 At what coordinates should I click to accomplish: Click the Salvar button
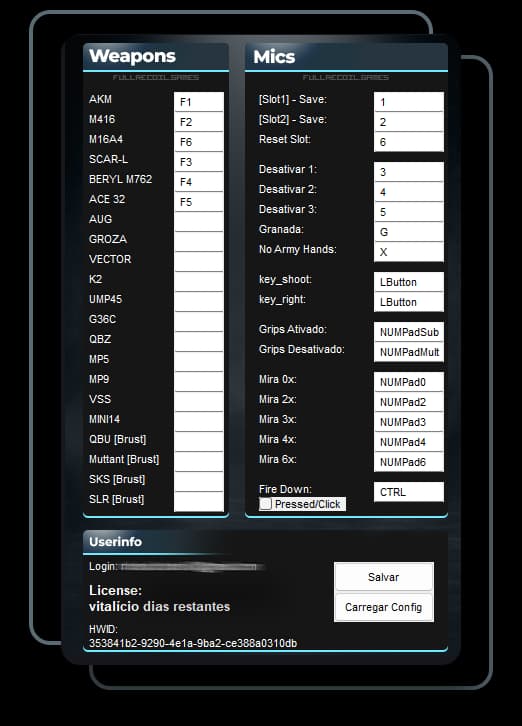(x=384, y=577)
